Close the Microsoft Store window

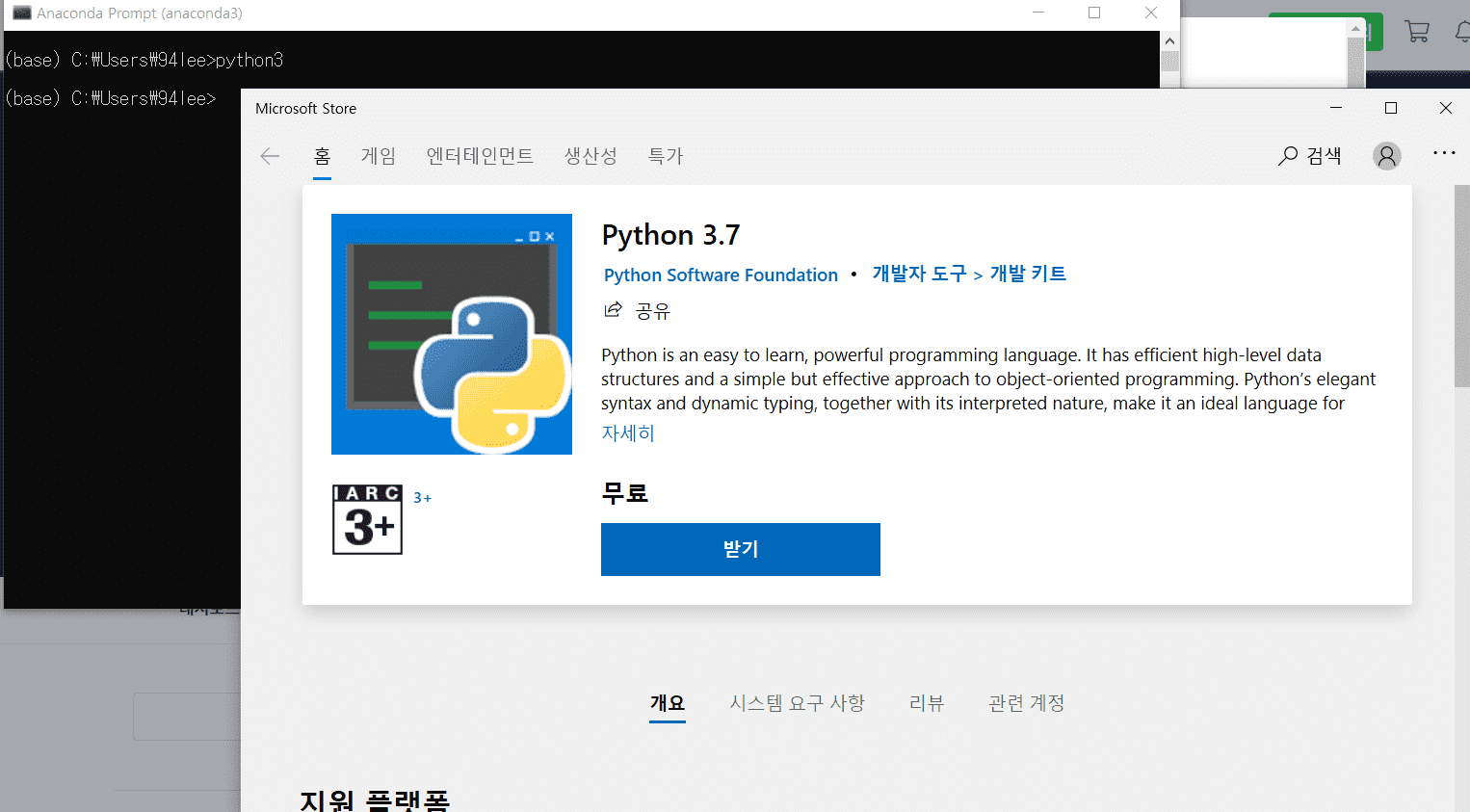[1446, 108]
